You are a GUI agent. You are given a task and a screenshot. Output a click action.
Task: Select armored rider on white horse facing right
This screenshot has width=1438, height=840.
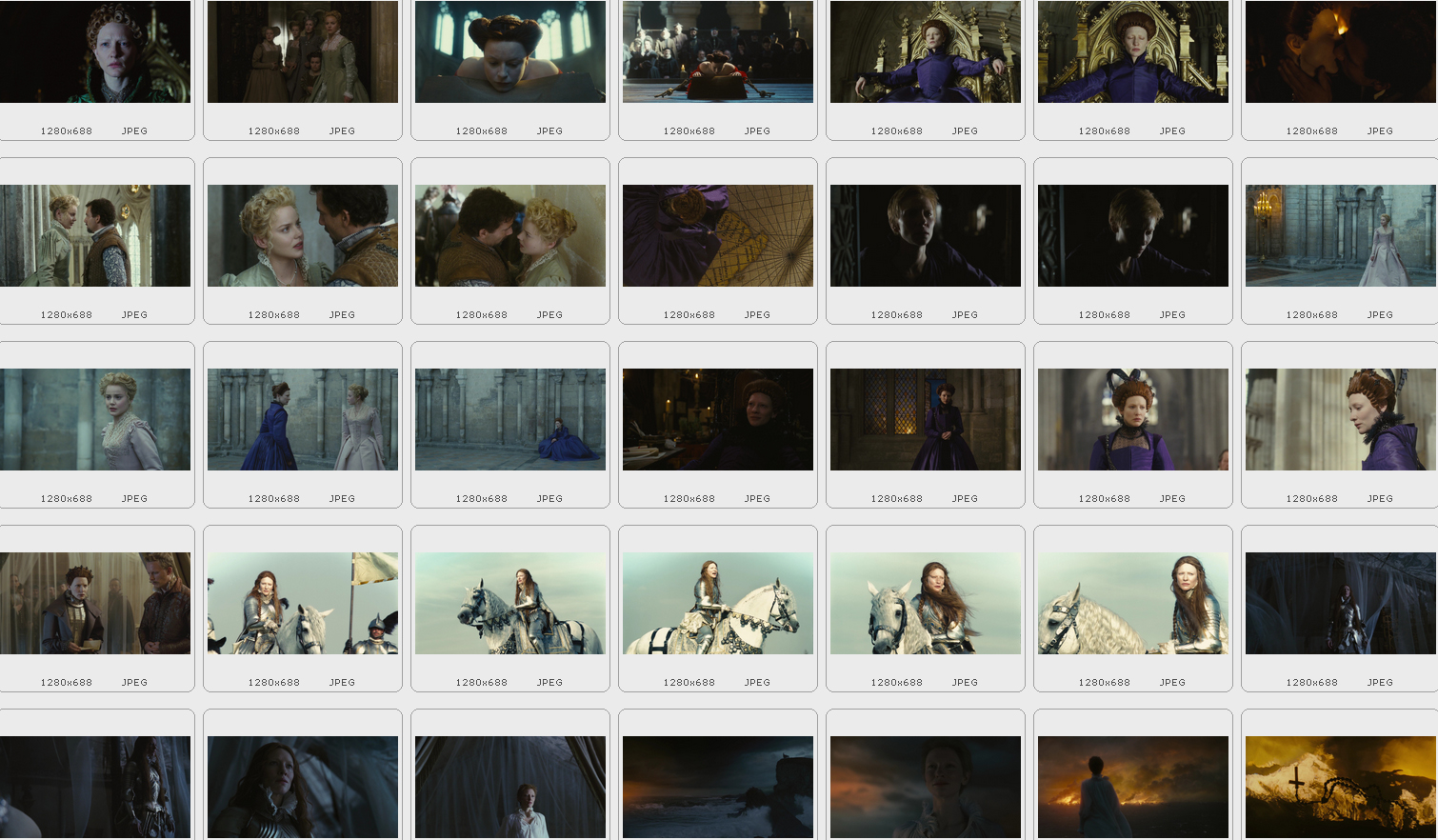[x=718, y=603]
